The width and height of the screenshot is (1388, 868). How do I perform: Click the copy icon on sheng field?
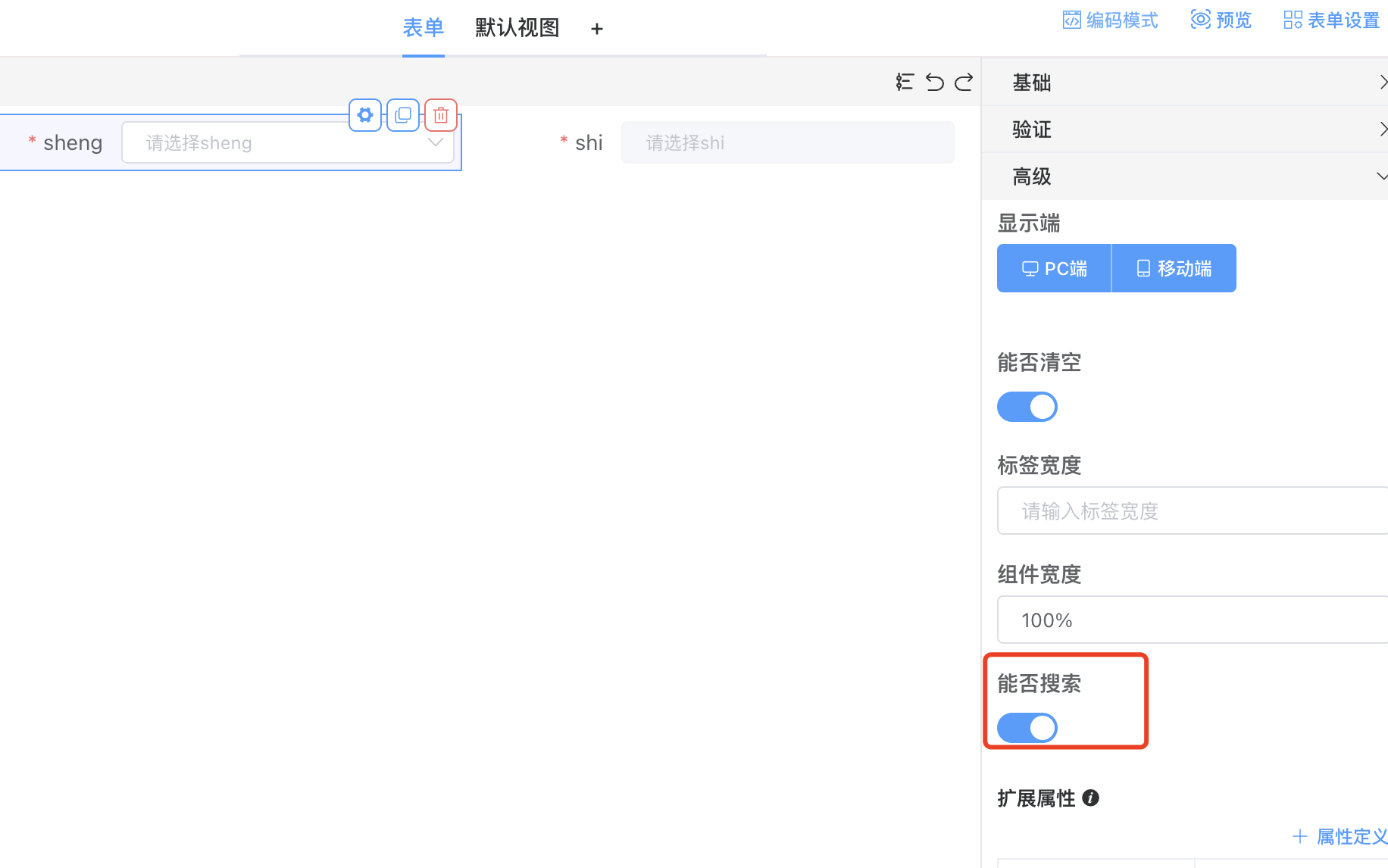coord(403,115)
